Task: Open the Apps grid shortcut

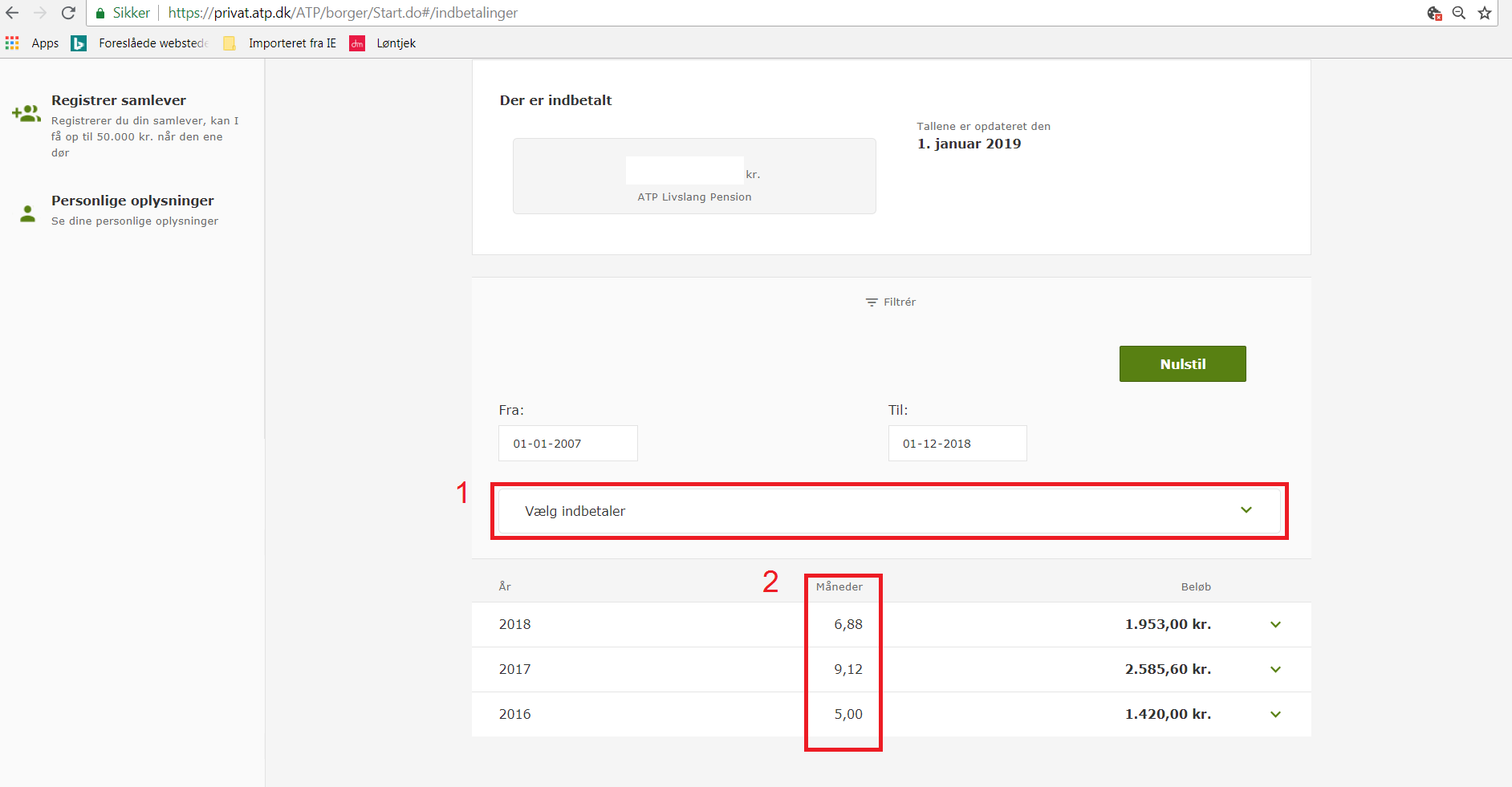Action: pyautogui.click(x=12, y=43)
